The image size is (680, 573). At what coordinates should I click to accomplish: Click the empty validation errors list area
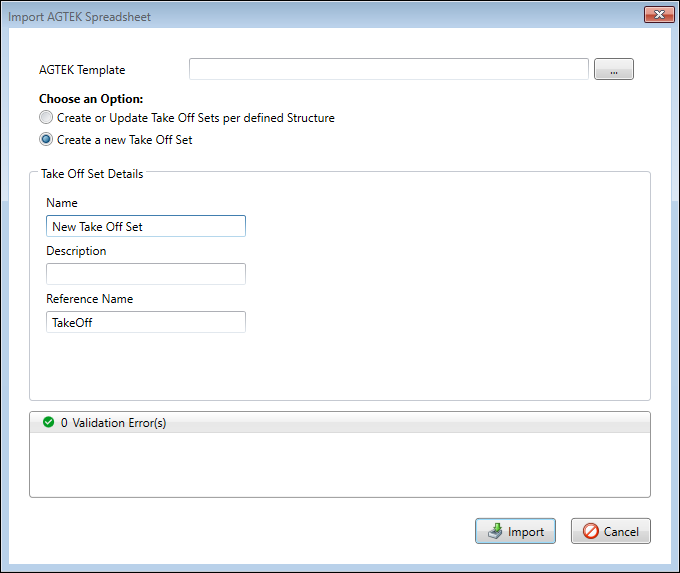coord(340,464)
